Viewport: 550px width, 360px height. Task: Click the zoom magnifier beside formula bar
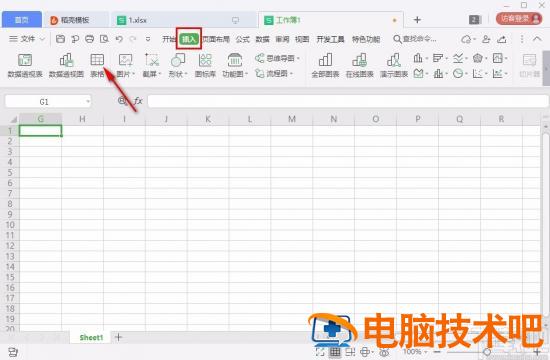122,101
